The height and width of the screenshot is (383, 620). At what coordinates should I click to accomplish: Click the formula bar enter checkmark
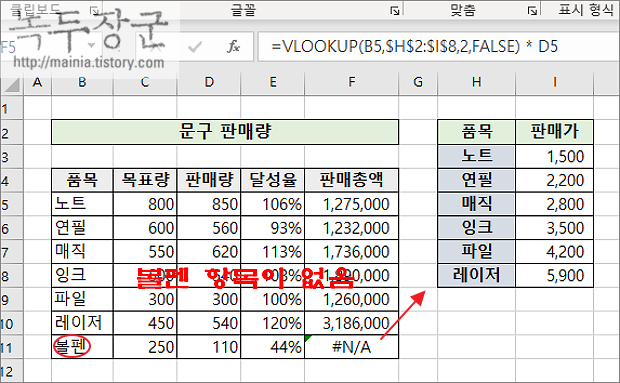[x=195, y=47]
